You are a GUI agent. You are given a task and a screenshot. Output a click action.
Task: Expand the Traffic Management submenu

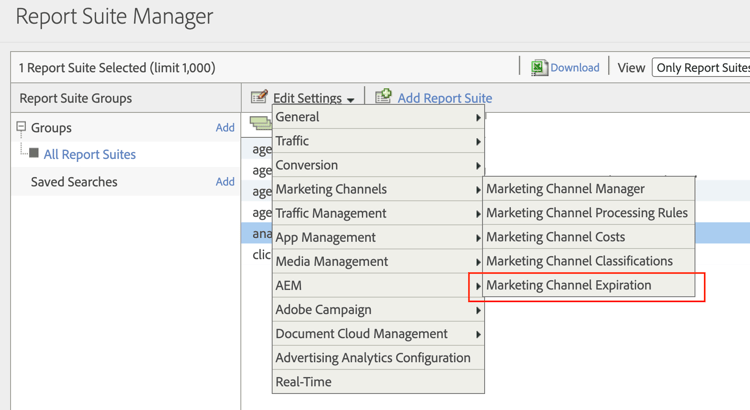coord(377,213)
